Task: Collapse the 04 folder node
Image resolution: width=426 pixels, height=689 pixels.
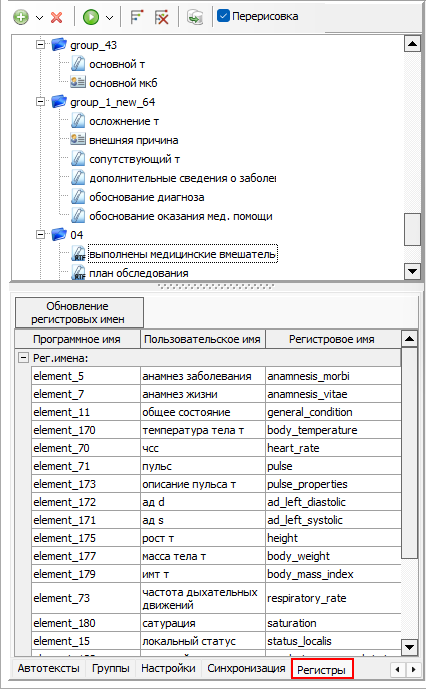Action: 40,234
